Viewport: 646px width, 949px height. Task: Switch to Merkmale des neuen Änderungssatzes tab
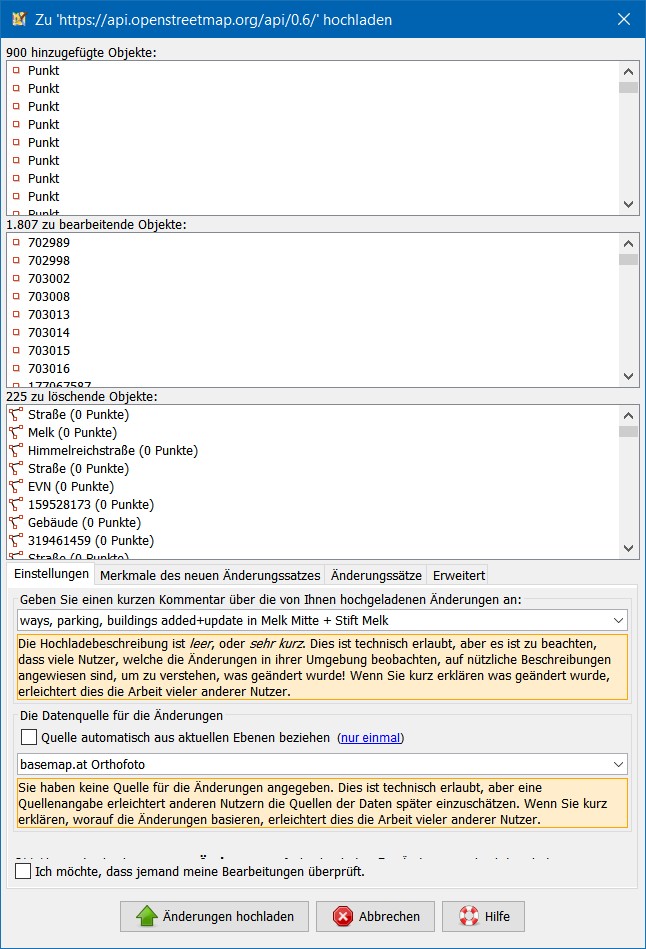pos(210,575)
